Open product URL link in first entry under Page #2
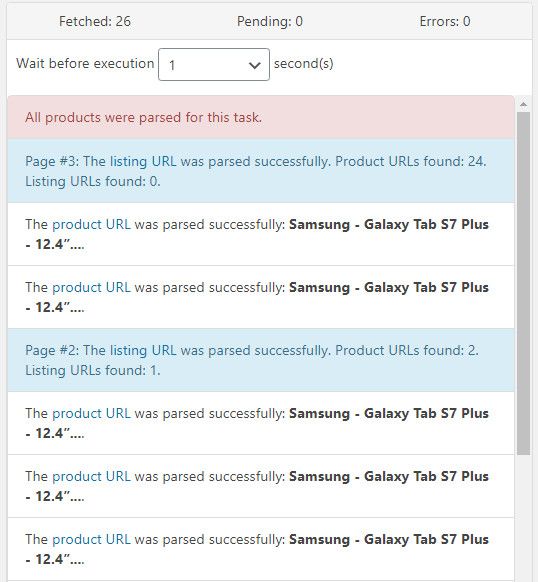Viewport: 538px width, 582px height. click(91, 413)
